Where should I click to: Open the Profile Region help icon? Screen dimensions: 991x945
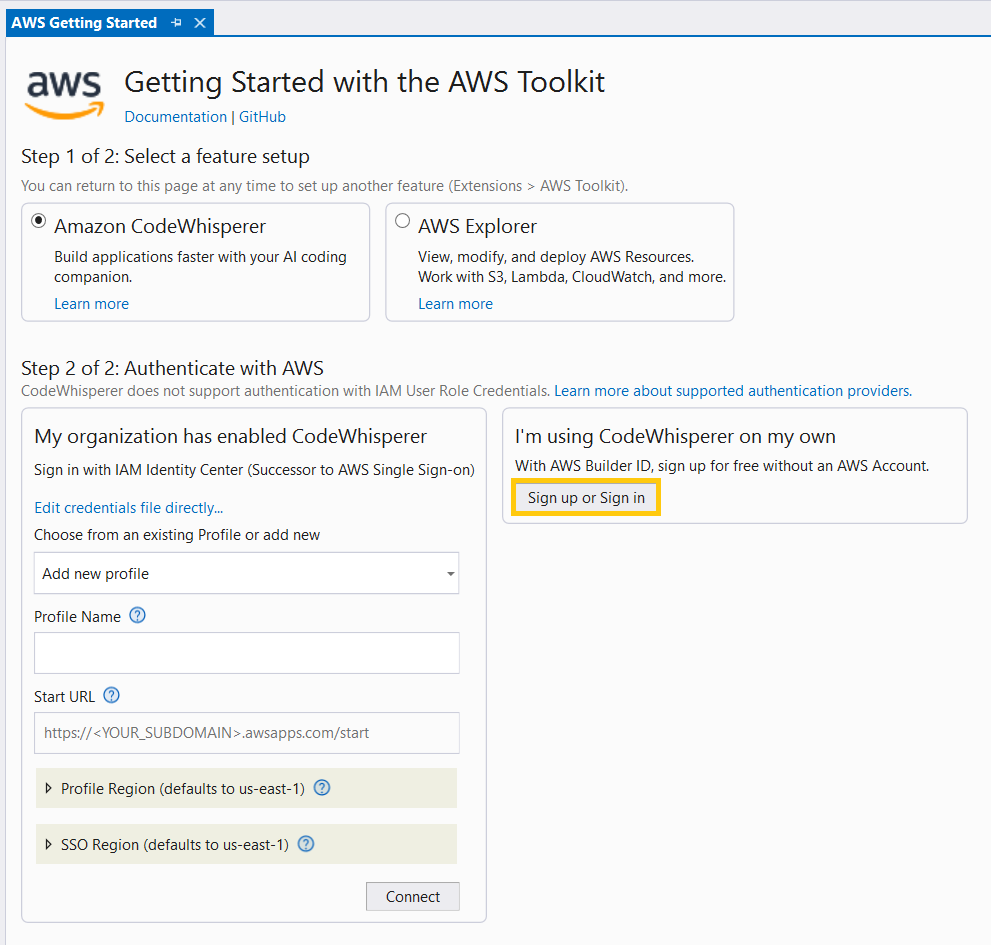coord(321,788)
